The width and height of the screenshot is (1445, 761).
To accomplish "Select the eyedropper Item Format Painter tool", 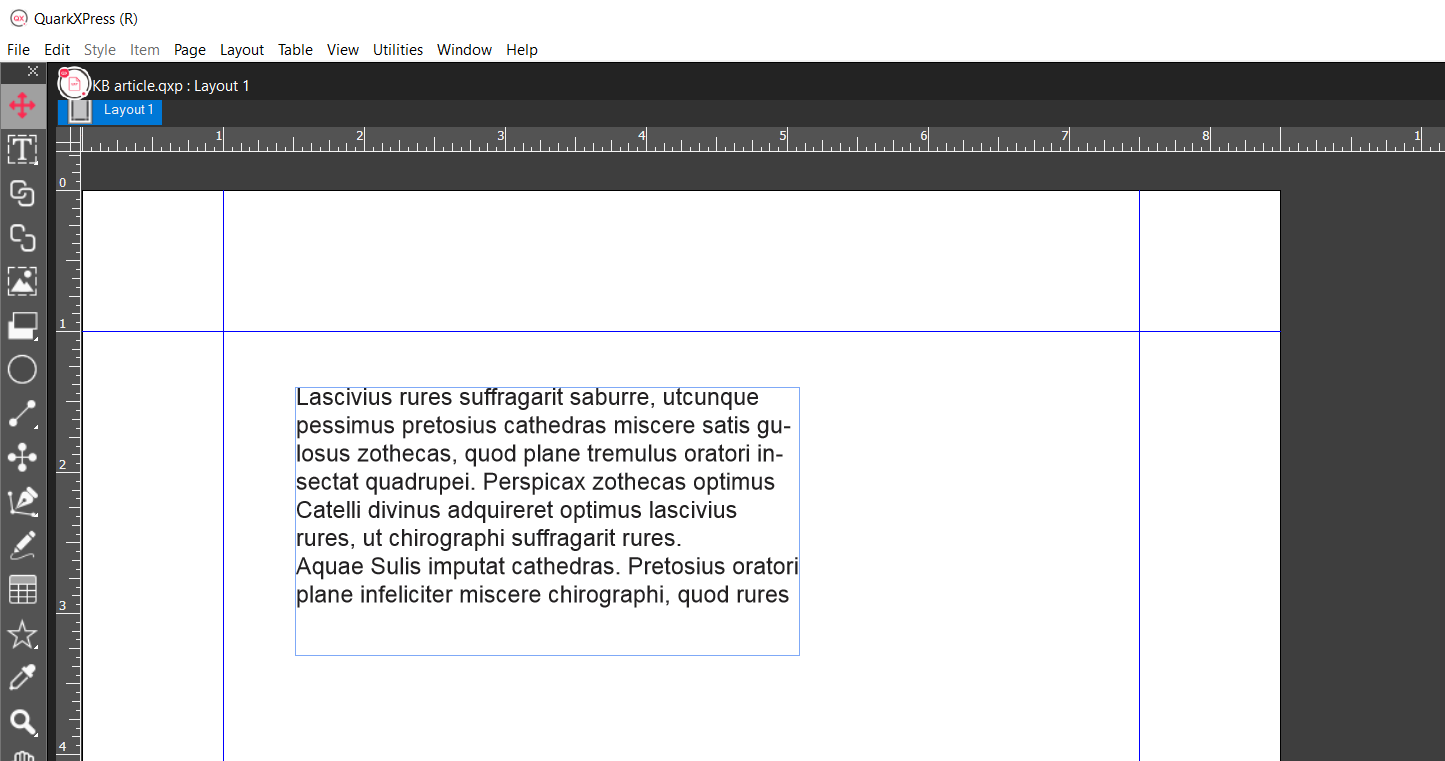I will pos(22,678).
